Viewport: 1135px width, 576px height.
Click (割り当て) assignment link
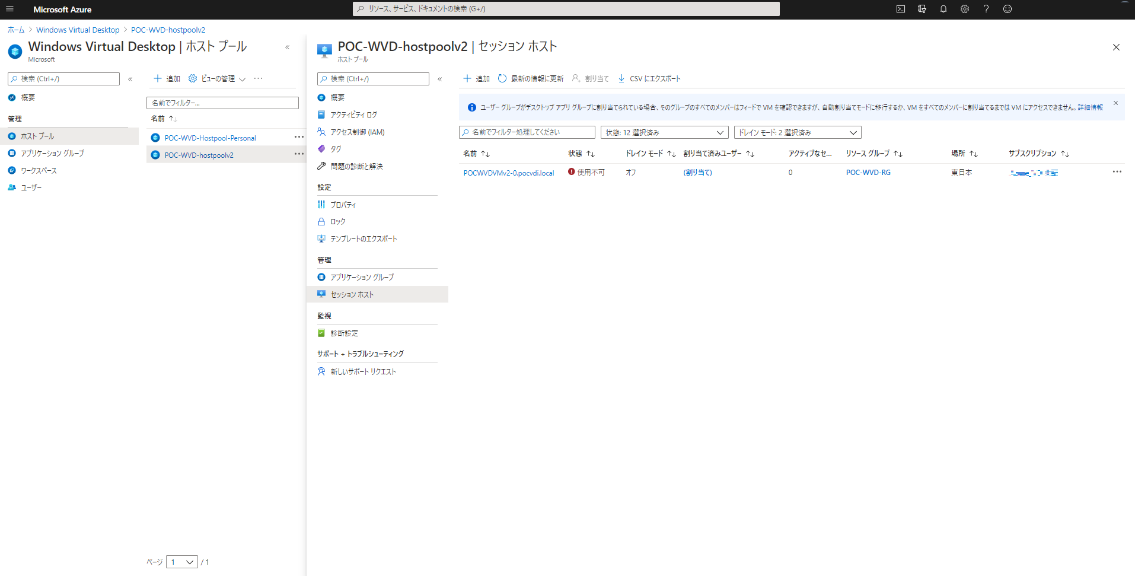698,173
